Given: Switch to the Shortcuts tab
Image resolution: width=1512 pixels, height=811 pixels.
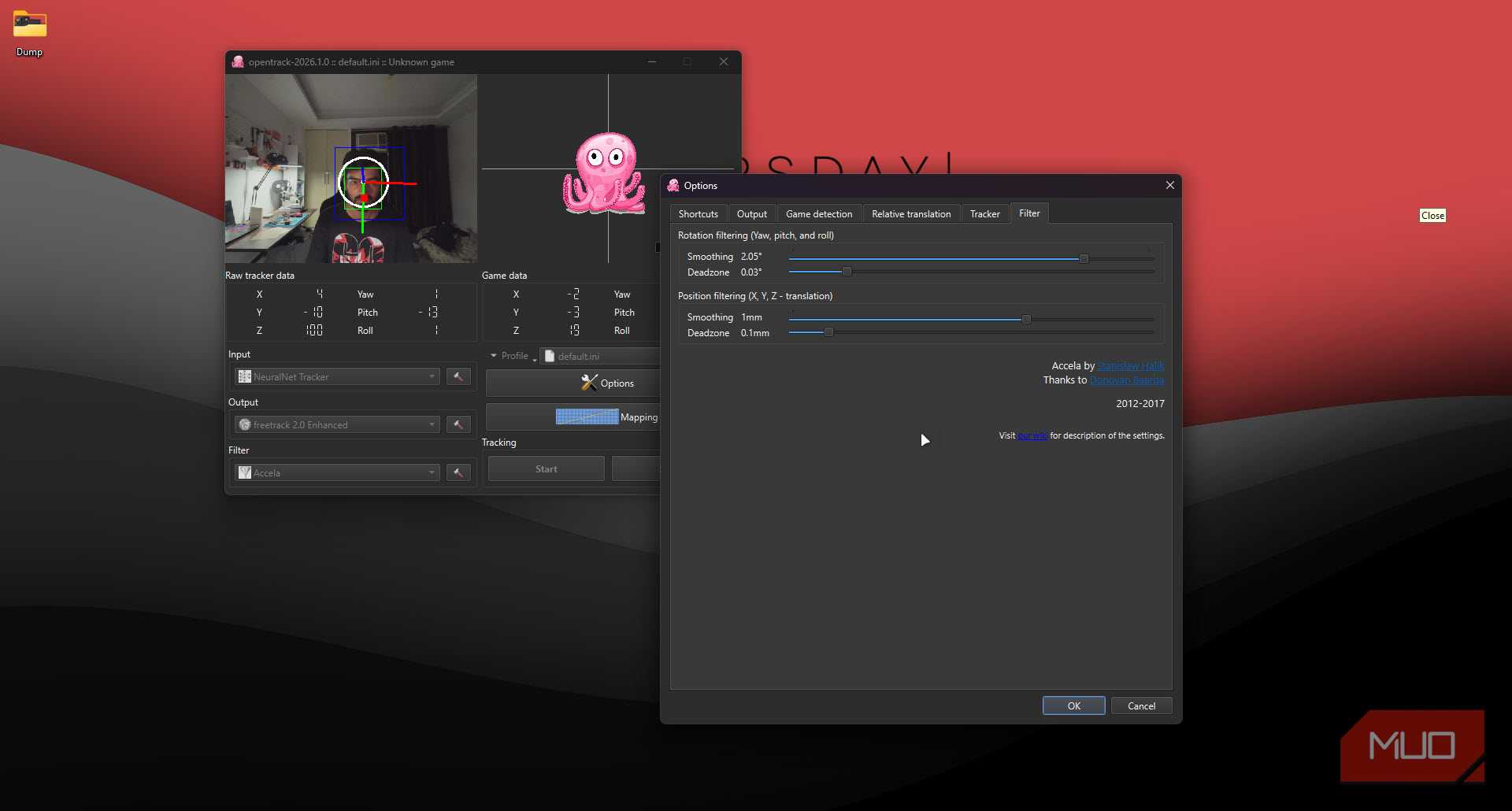Looking at the screenshot, I should (698, 214).
